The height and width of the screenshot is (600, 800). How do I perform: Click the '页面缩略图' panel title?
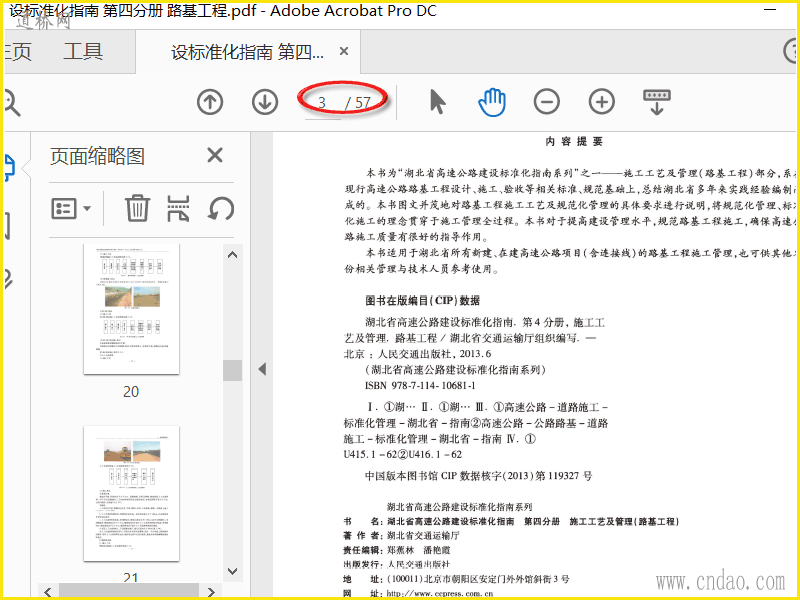click(97, 156)
